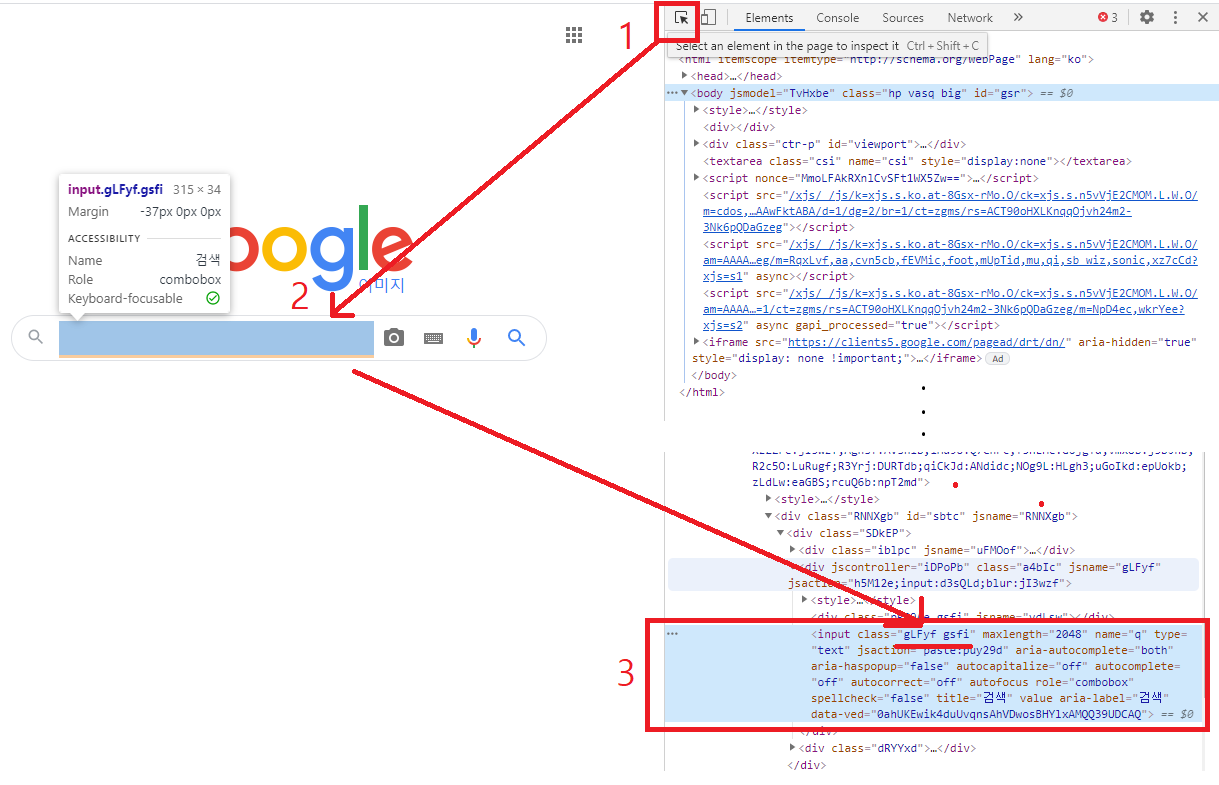Open the Sources tab

pos(903,18)
